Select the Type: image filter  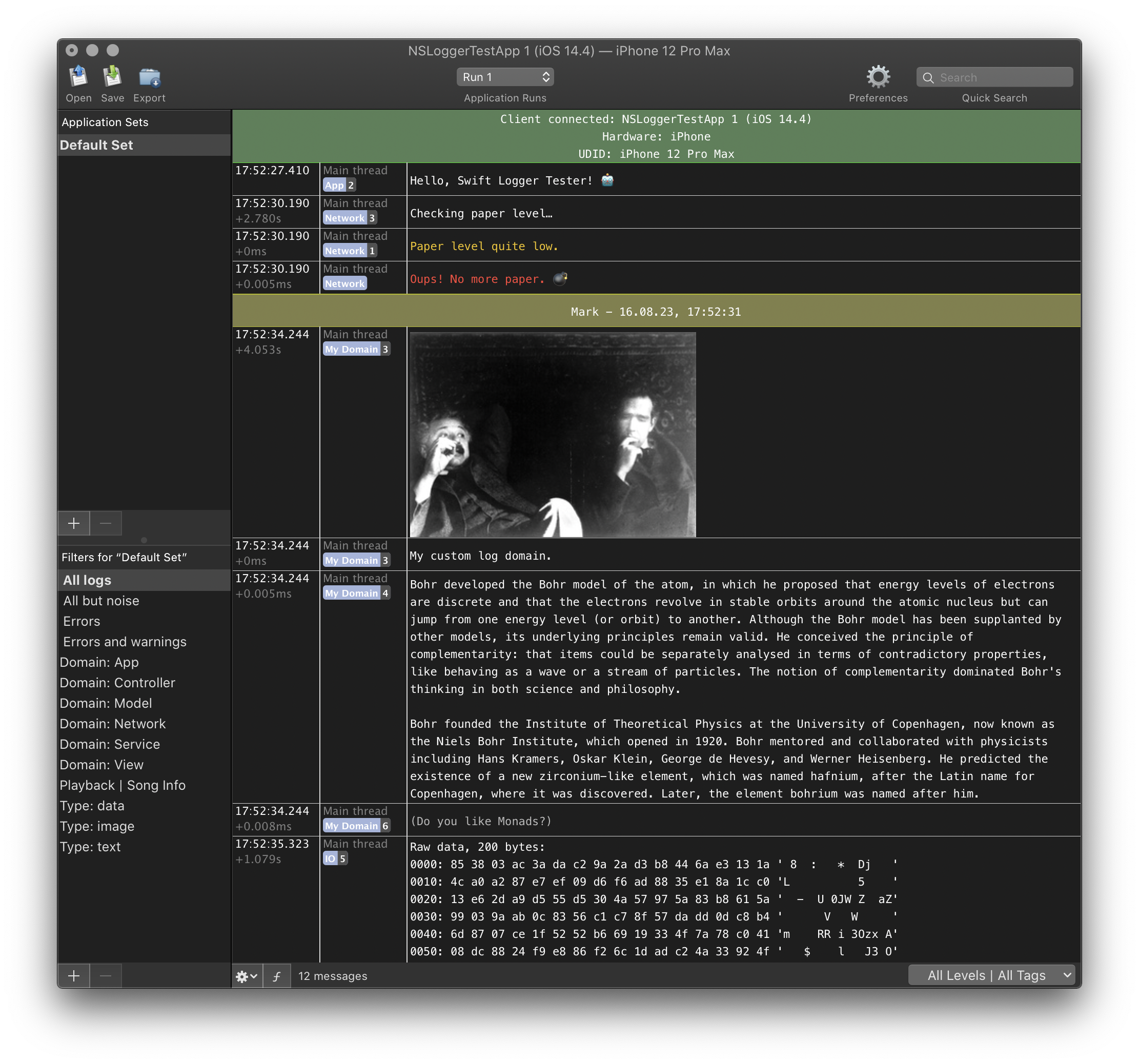[97, 826]
